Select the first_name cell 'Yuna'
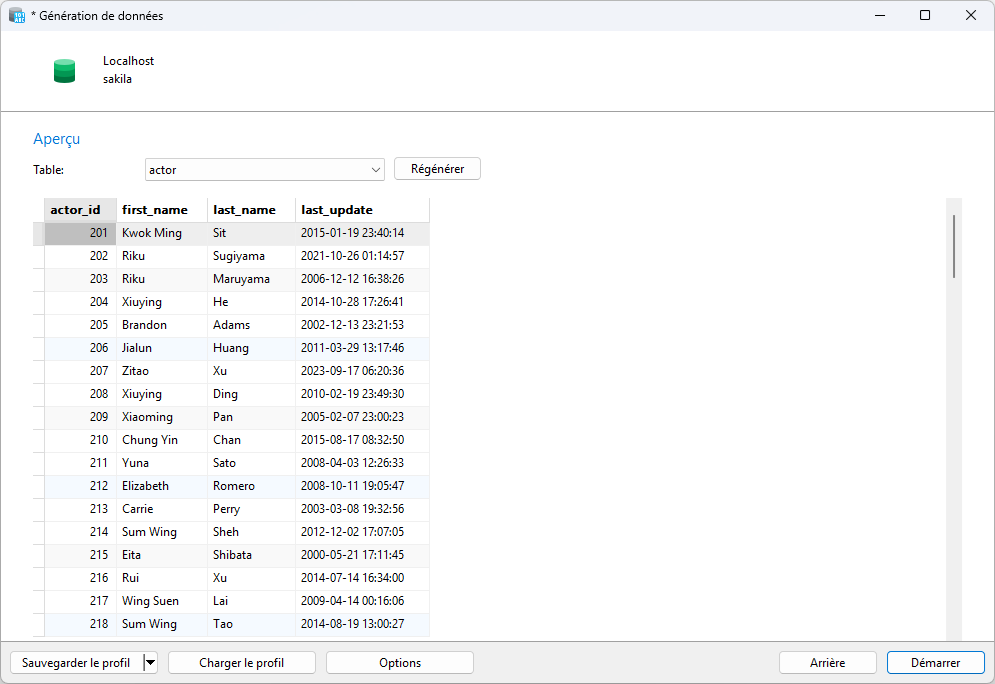Image resolution: width=995 pixels, height=684 pixels. point(162,463)
